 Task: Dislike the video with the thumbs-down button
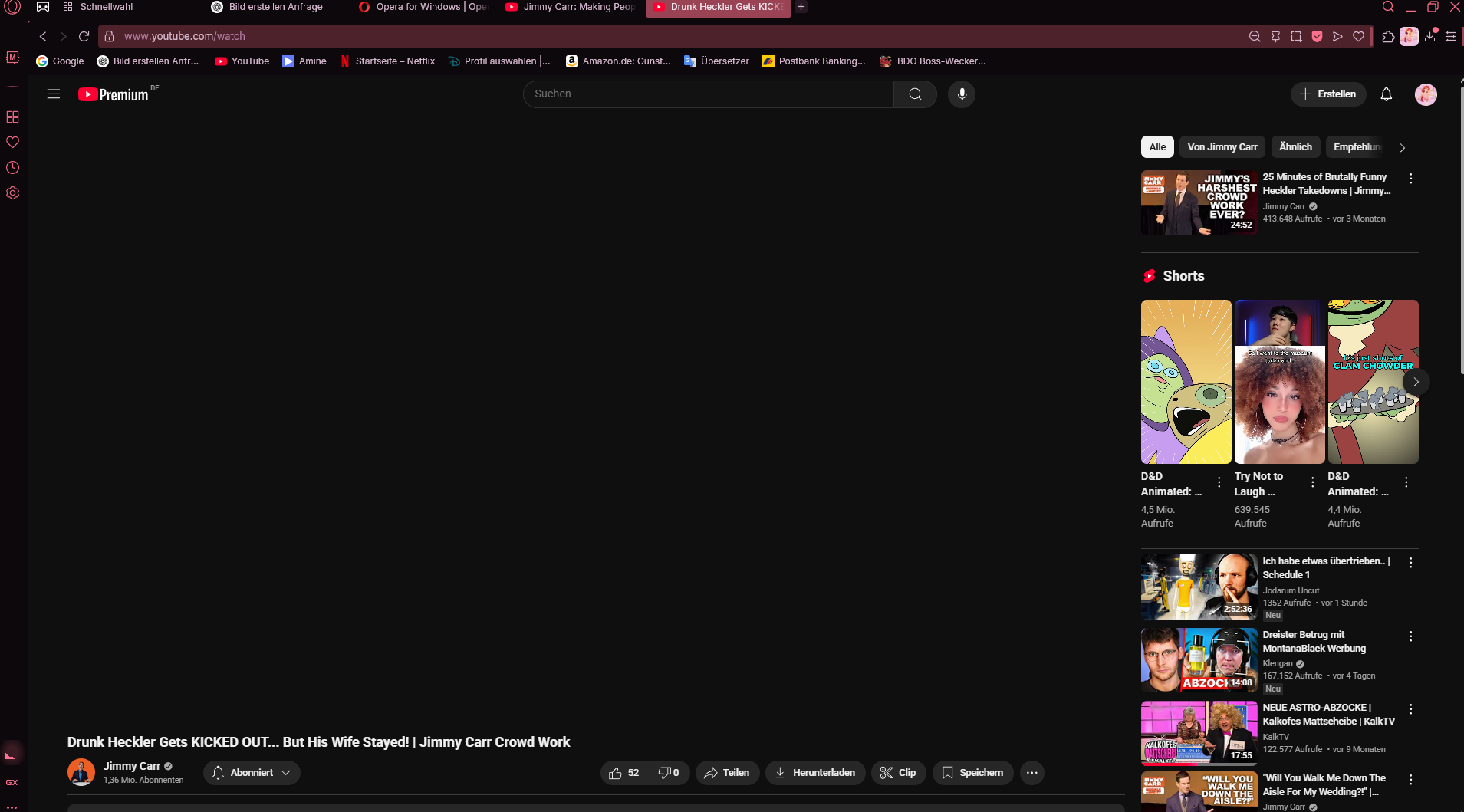(669, 773)
